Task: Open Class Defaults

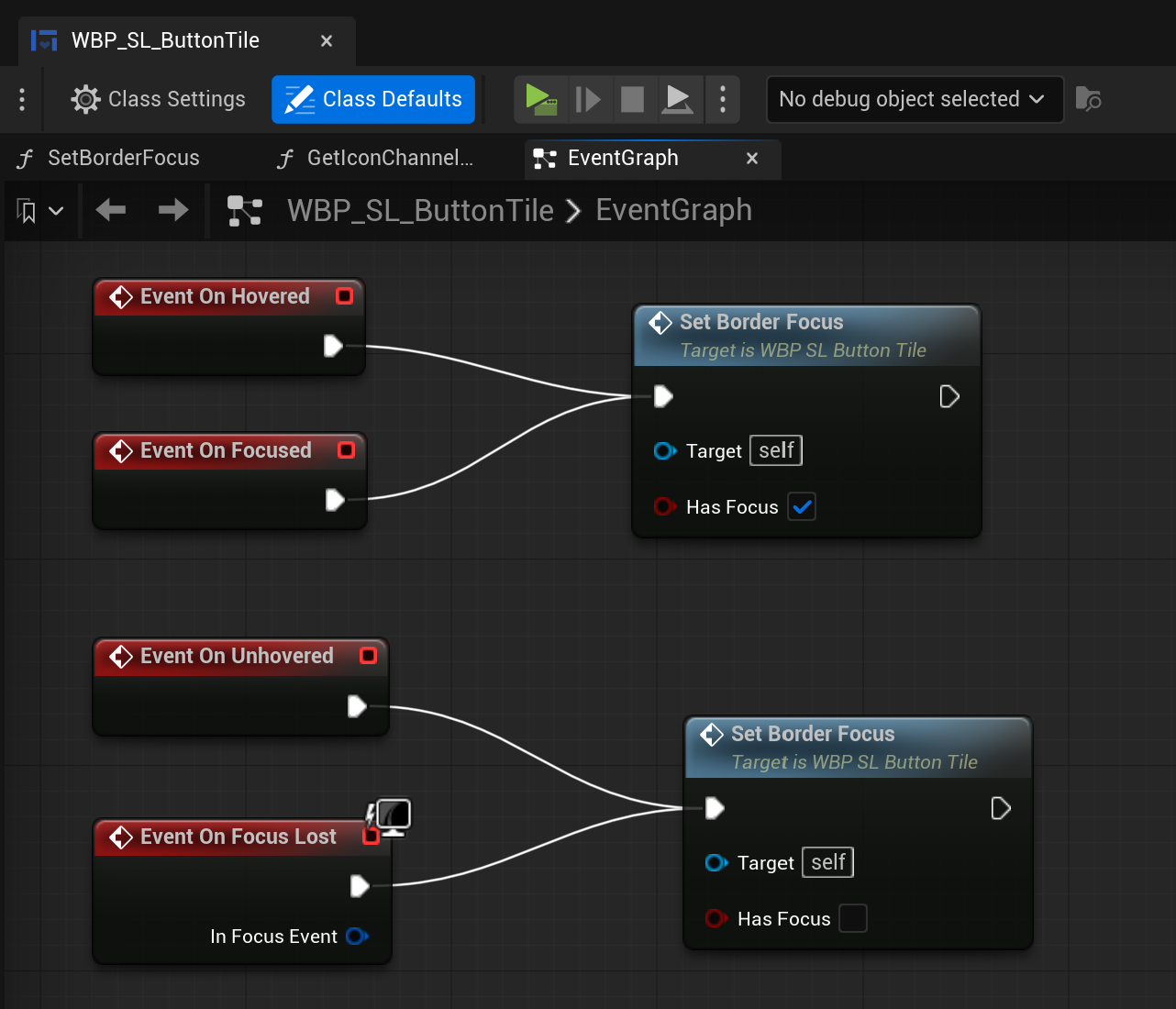Action: pyautogui.click(x=373, y=99)
